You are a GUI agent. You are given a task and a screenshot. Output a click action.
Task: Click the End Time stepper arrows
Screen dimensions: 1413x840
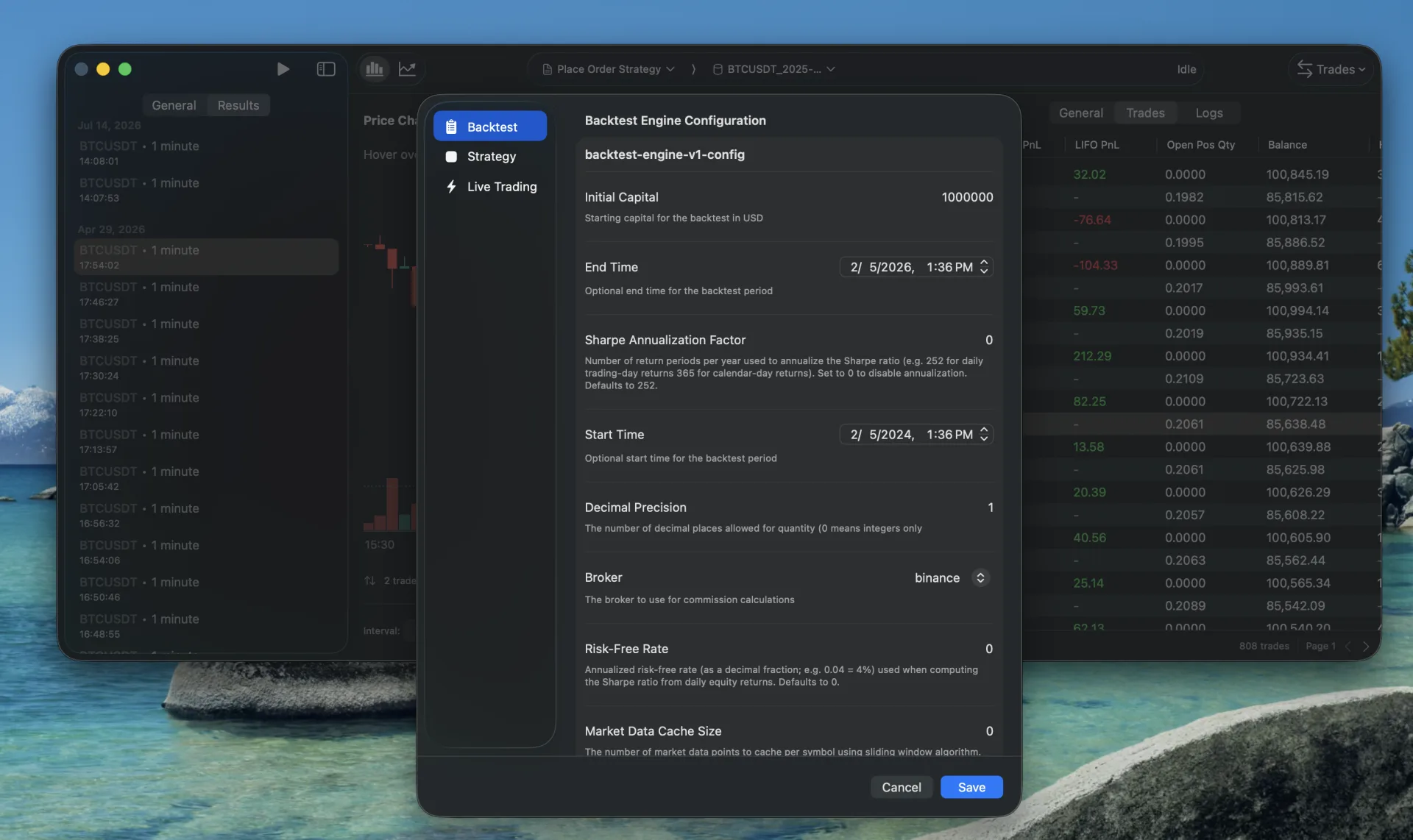coord(984,267)
